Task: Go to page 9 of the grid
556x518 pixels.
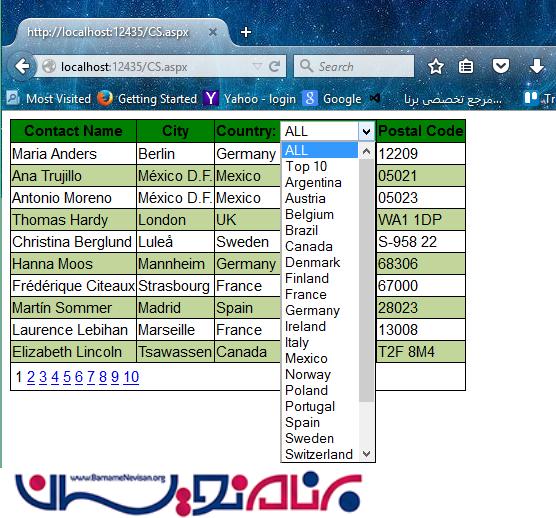Action: pyautogui.click(x=115, y=377)
